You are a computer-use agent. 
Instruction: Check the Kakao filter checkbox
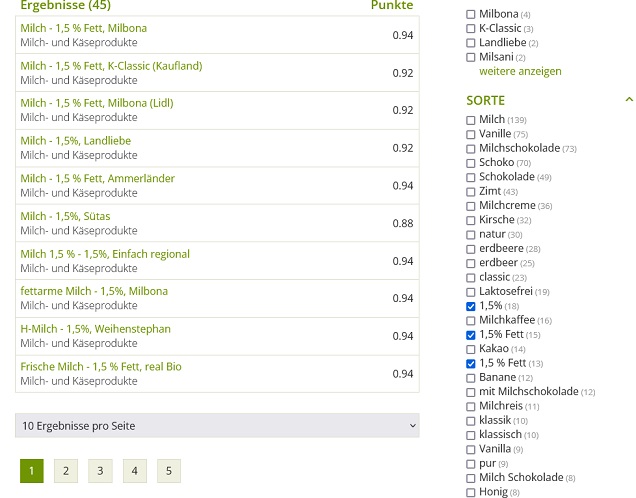471,349
